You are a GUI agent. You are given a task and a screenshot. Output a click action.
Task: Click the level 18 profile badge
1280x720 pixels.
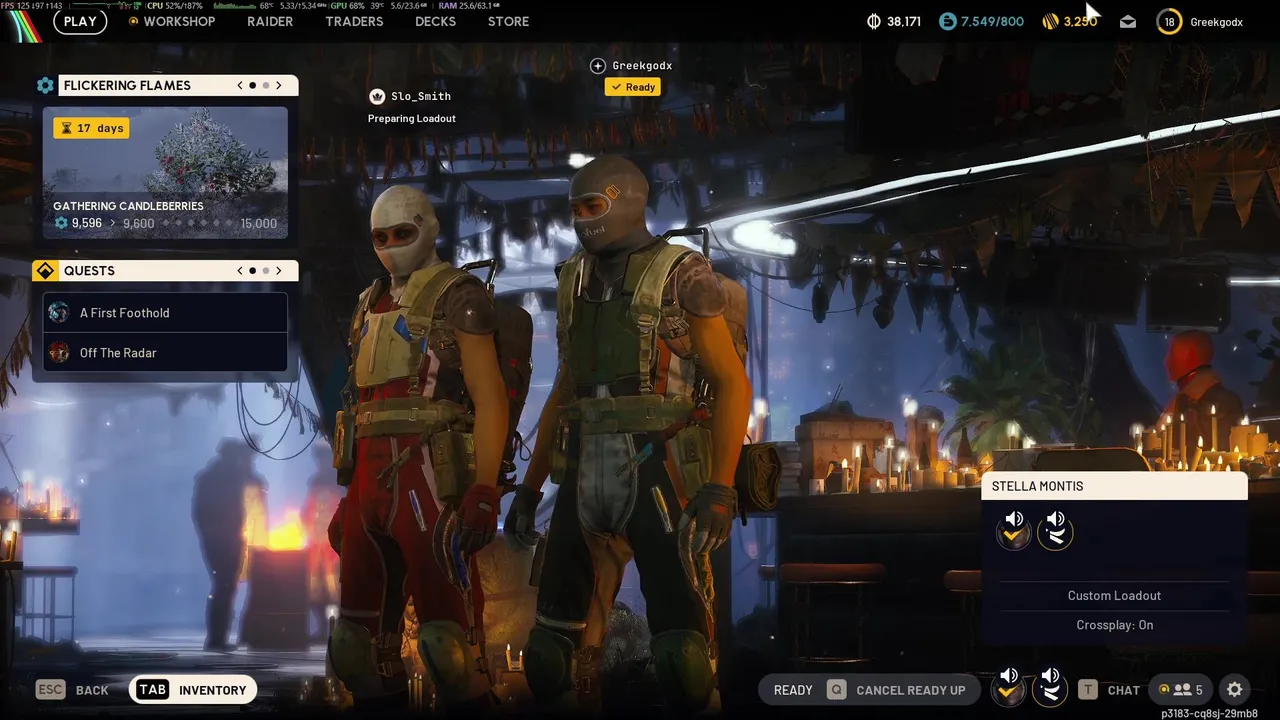point(1169,21)
